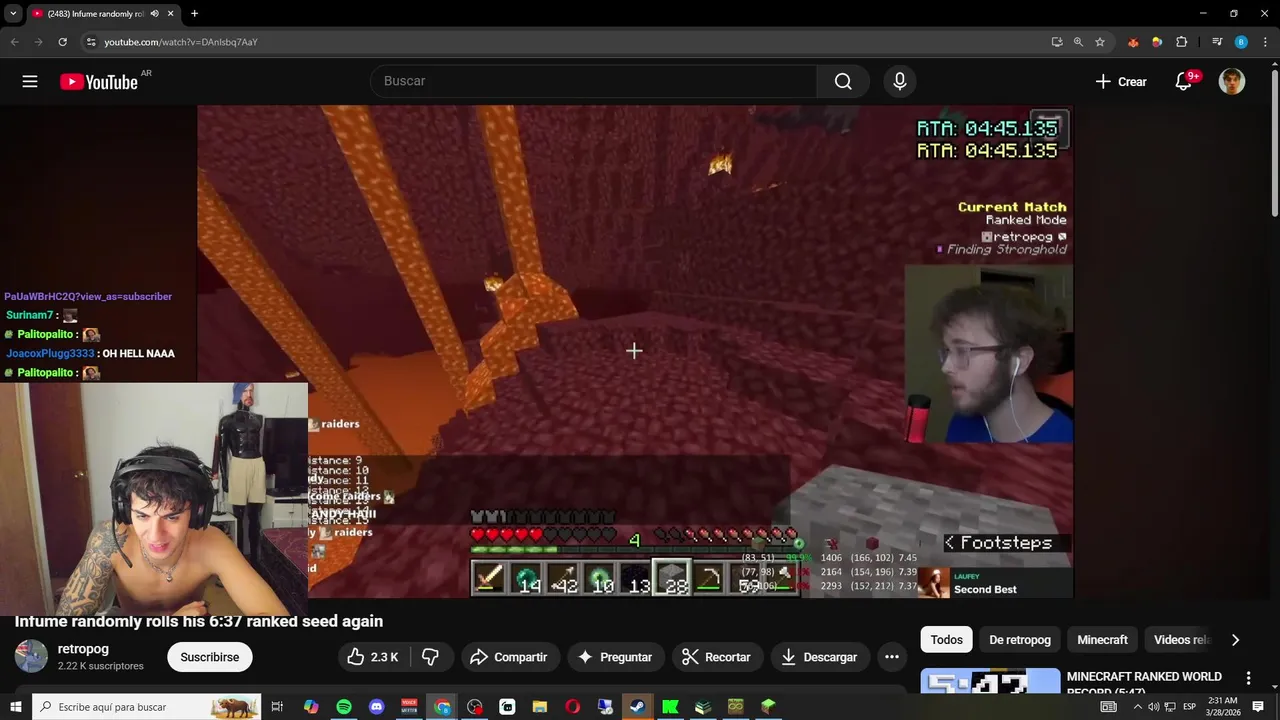
Task: Open the Extensions puzzle piece menu
Action: [1181, 42]
